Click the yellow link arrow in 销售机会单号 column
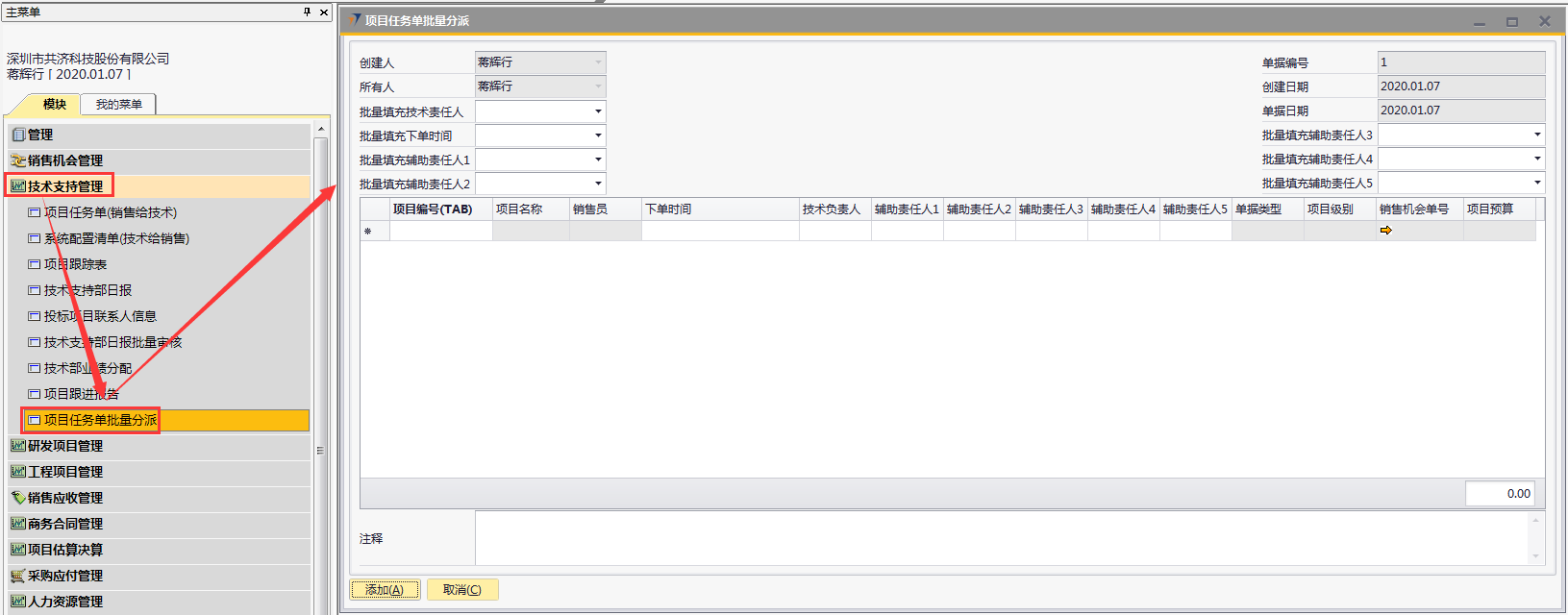 click(x=1385, y=231)
